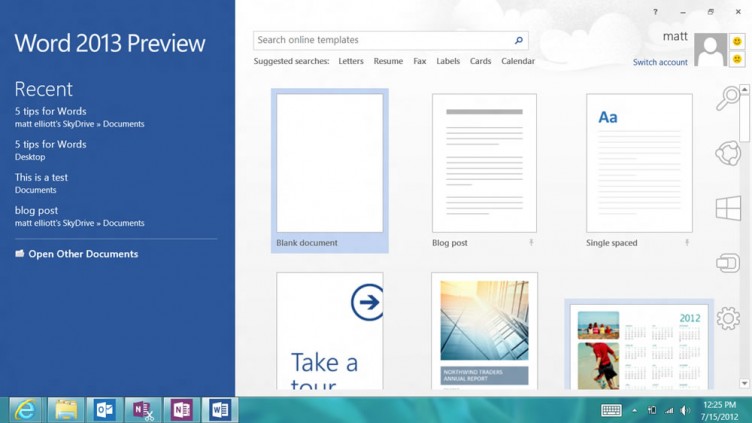The image size is (752, 423).
Task: Open OneNote from taskbar
Action: [181, 410]
